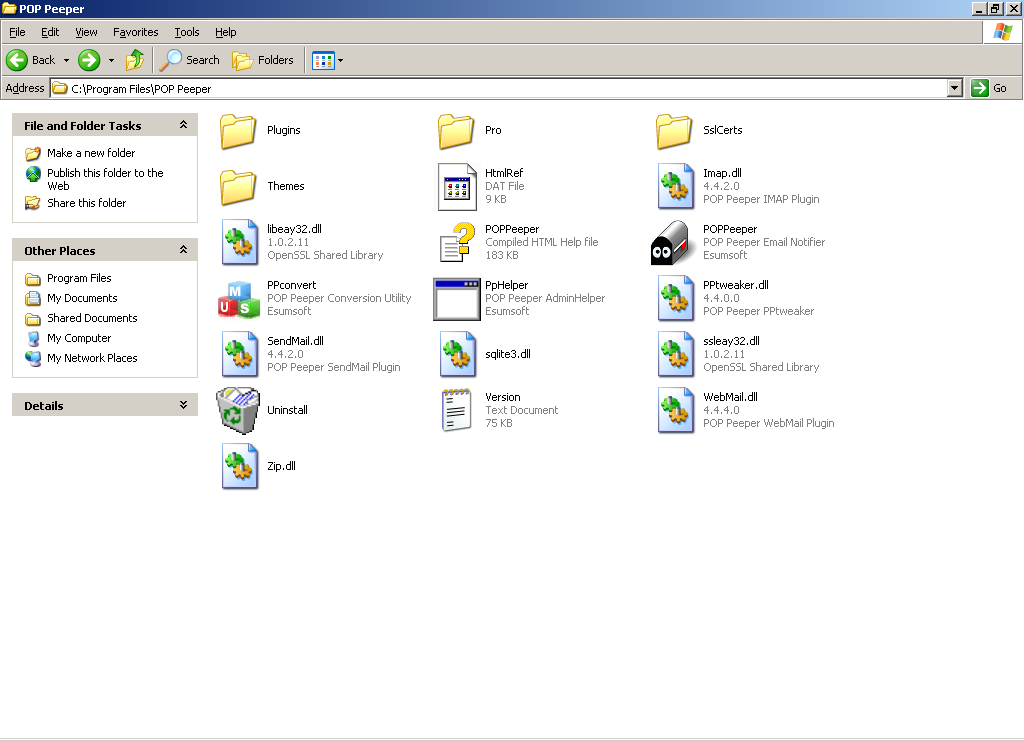
Task: Open the POPPeeper compiled HTML help icon
Action: click(457, 242)
